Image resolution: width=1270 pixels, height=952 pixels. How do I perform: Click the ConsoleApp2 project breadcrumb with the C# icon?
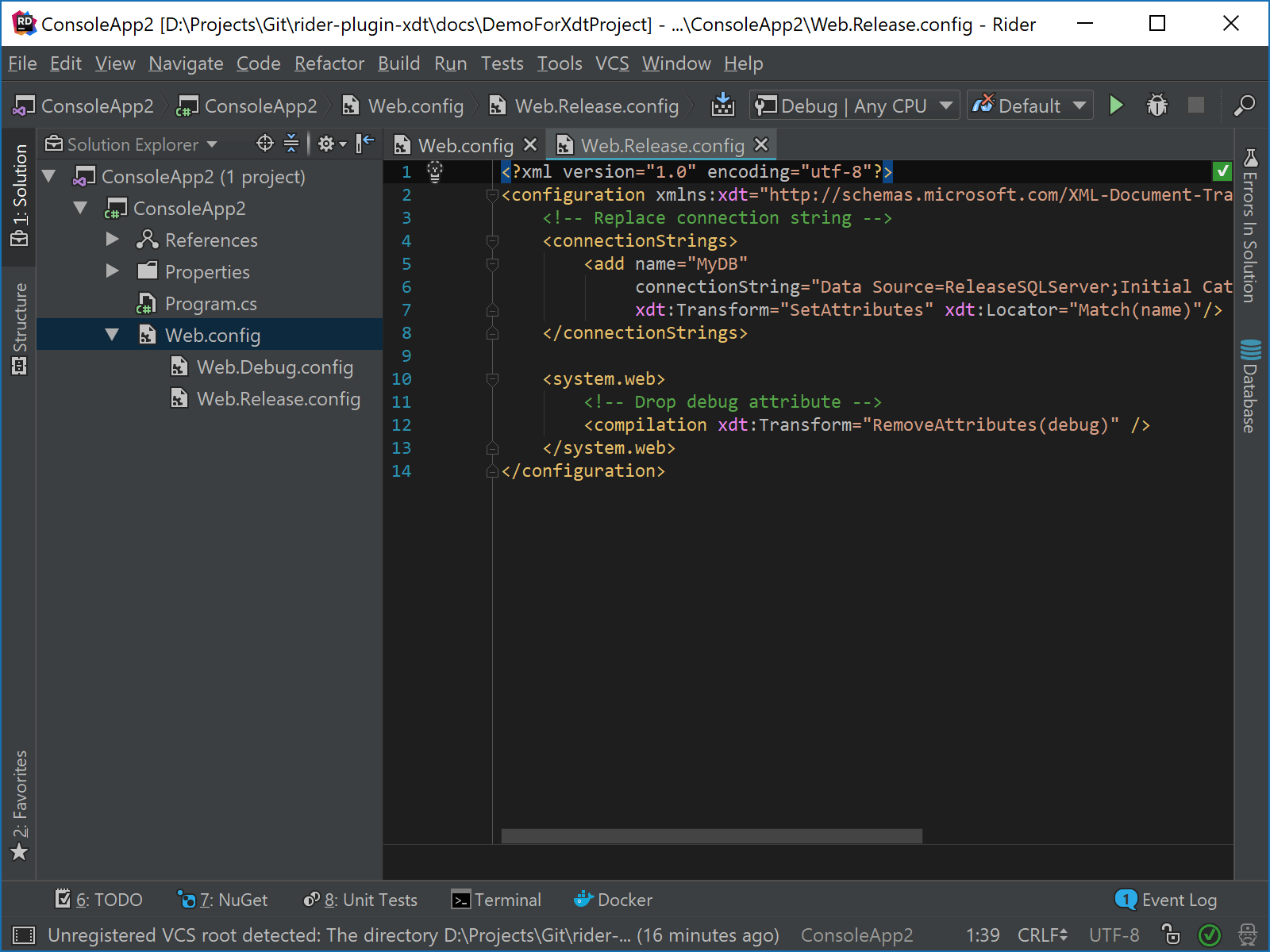point(247,106)
